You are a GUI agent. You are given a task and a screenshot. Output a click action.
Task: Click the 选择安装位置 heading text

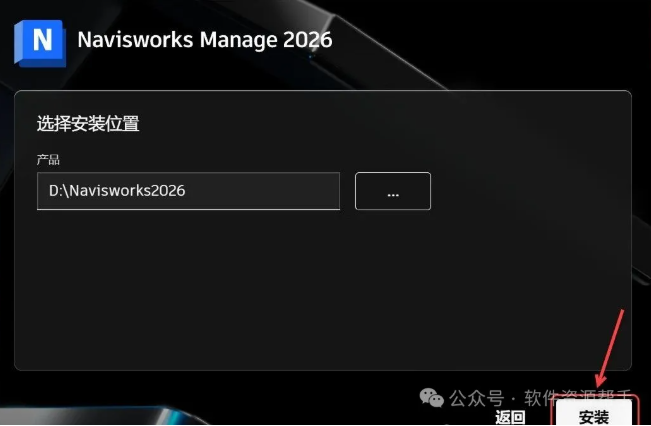[88, 124]
